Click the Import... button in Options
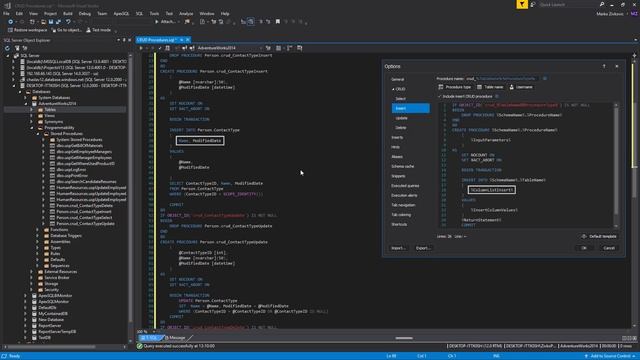The image size is (640, 360). [398, 248]
